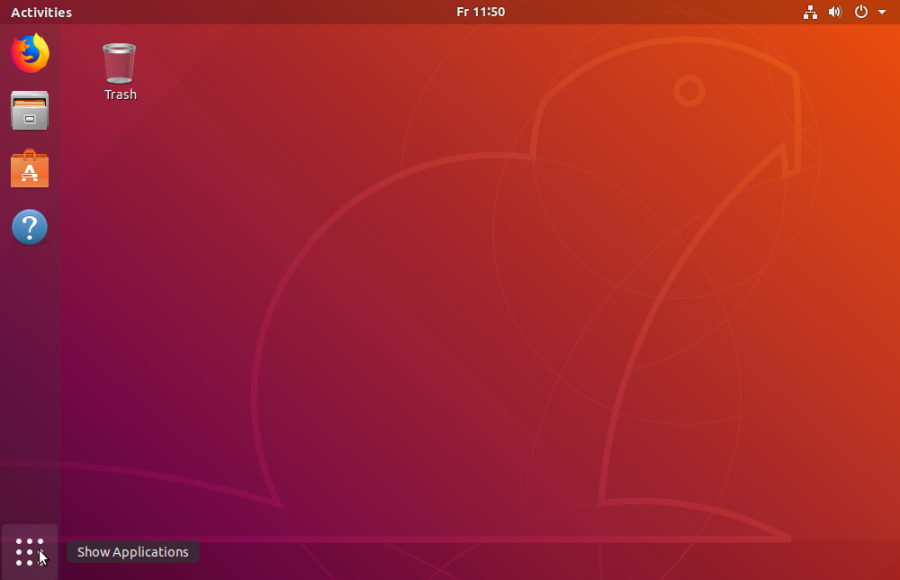Viewport: 900px width, 580px height.
Task: Click the Firefox dock button to focus it
Action: [29, 53]
